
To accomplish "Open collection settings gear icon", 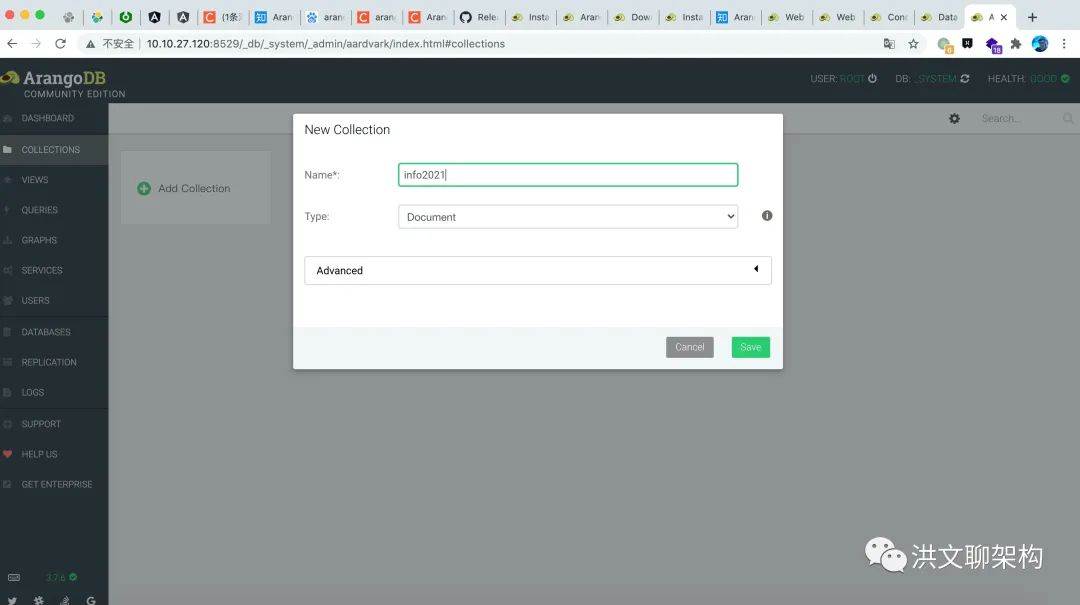I will [x=954, y=119].
